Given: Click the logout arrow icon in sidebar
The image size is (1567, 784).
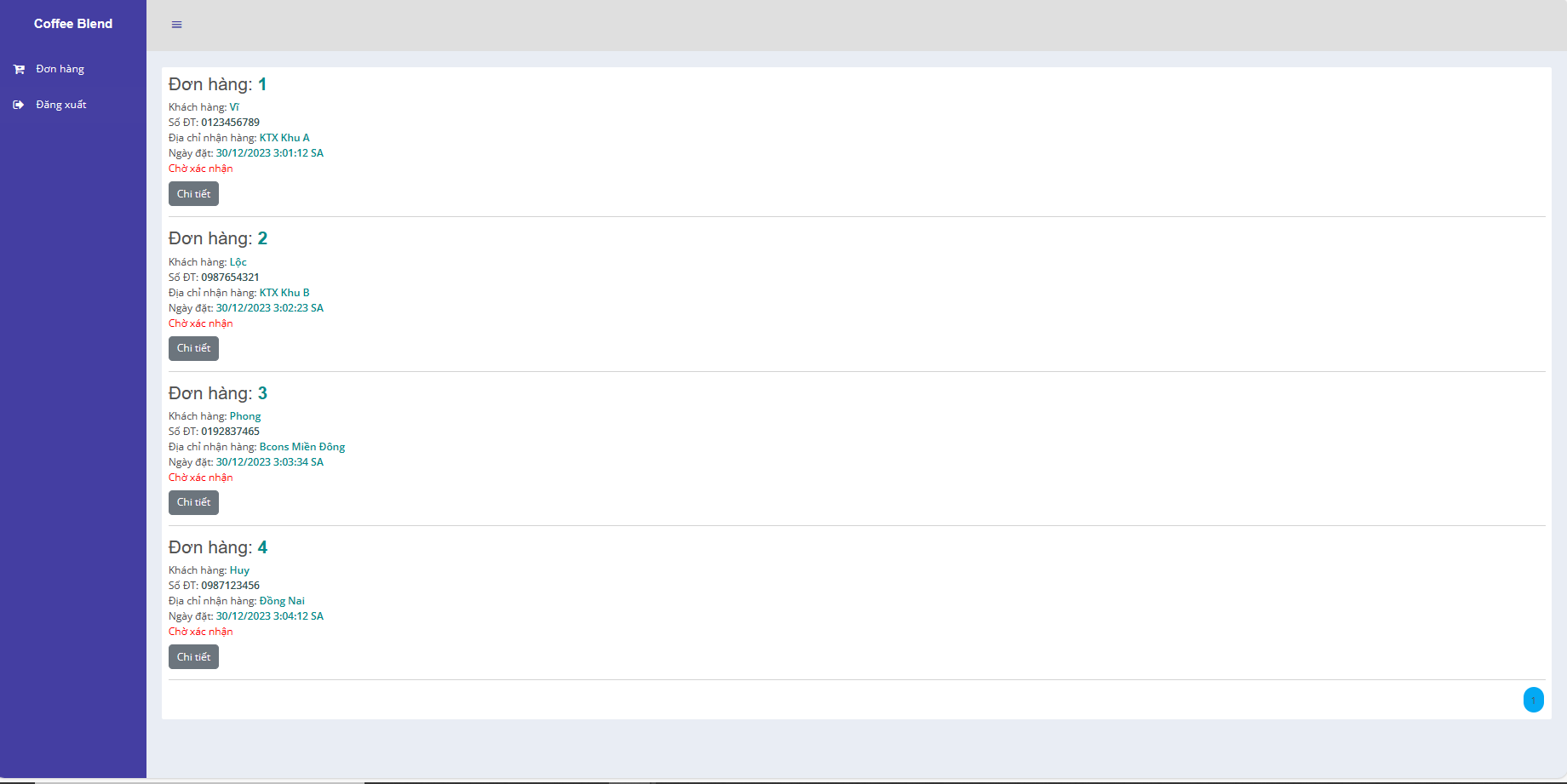Looking at the screenshot, I should [19, 105].
